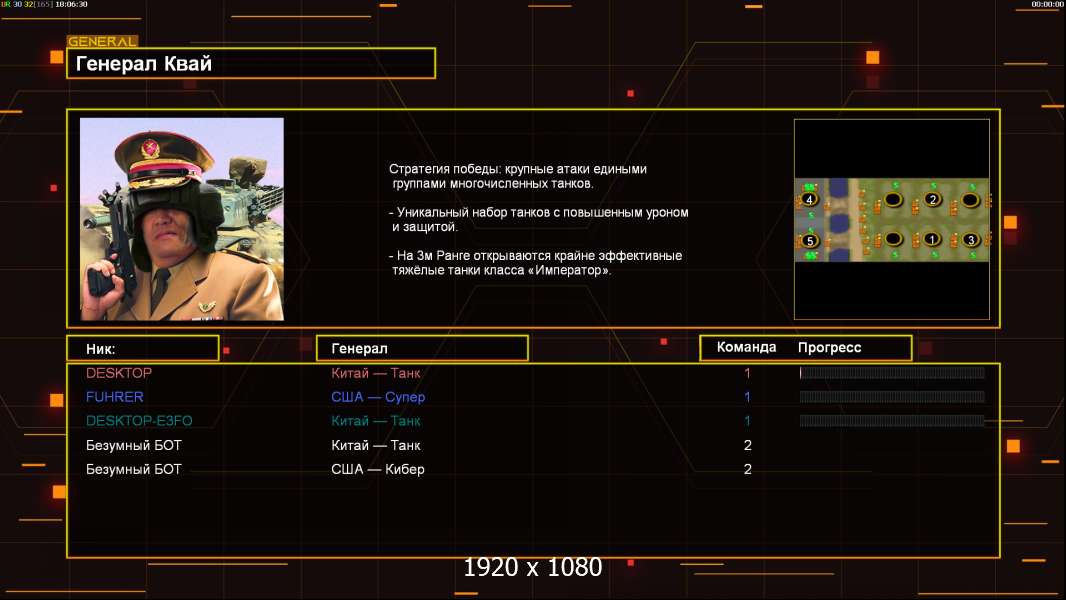Click the Команда column header
This screenshot has height=600, width=1066.
point(746,347)
